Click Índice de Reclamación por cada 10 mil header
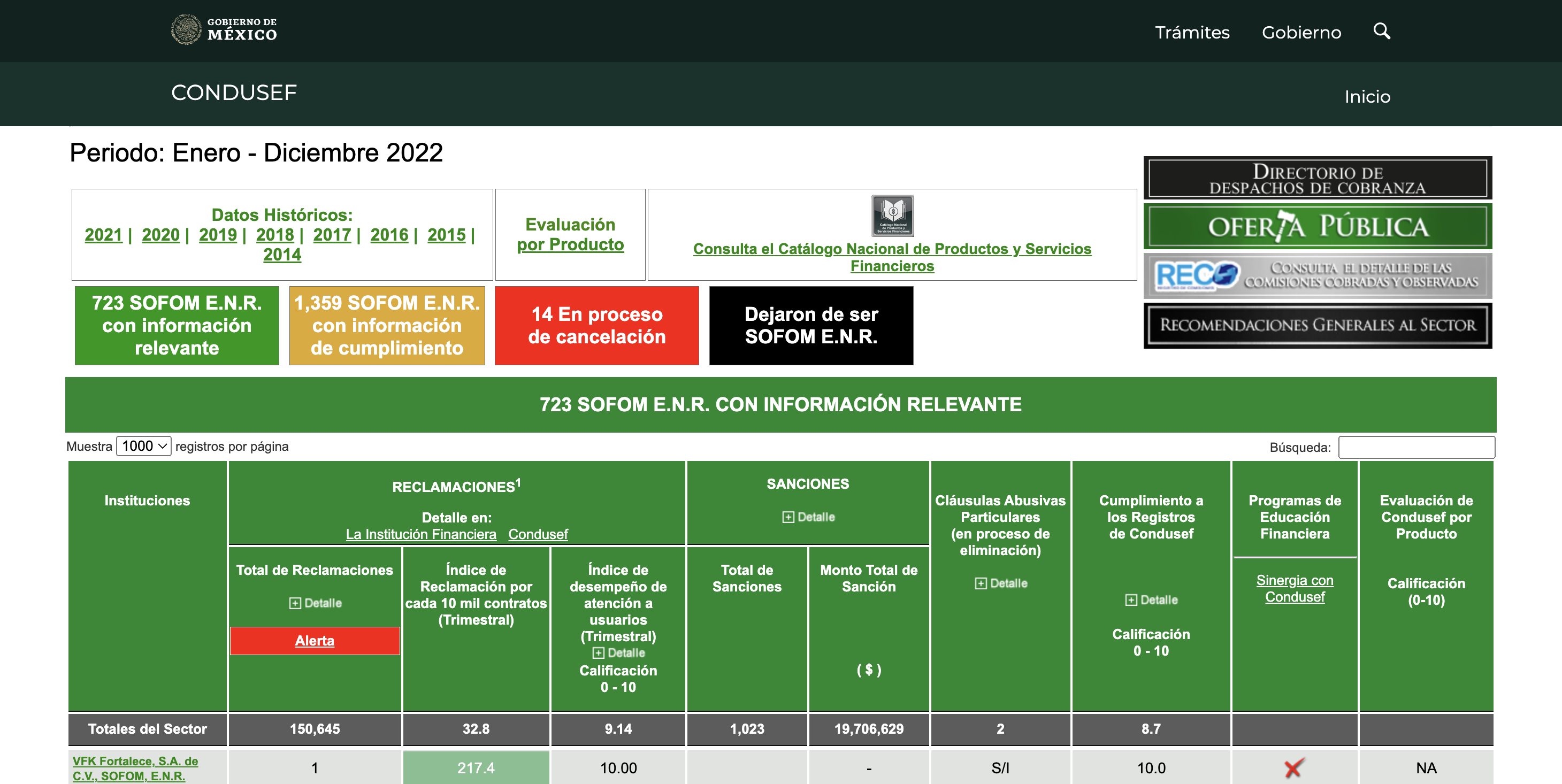 (476, 595)
